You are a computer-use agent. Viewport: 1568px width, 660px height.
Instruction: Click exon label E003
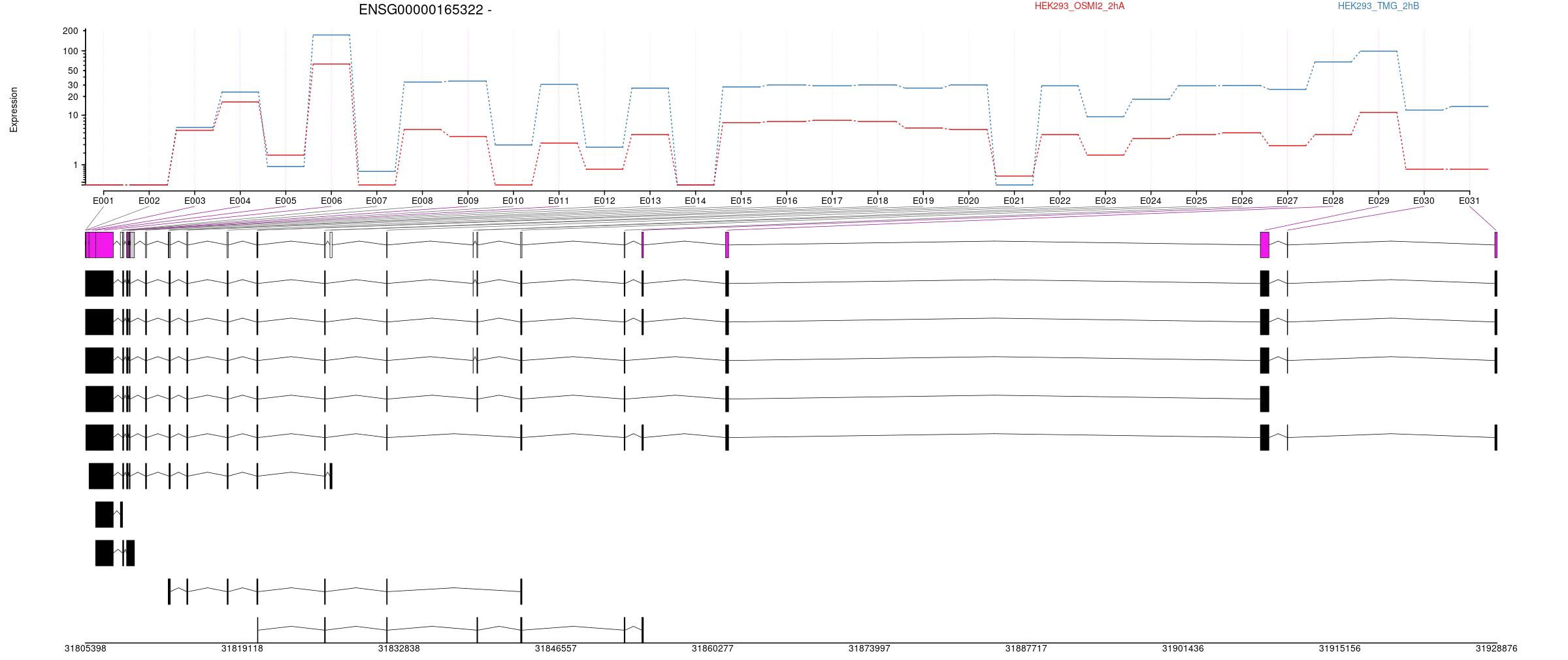click(x=195, y=201)
